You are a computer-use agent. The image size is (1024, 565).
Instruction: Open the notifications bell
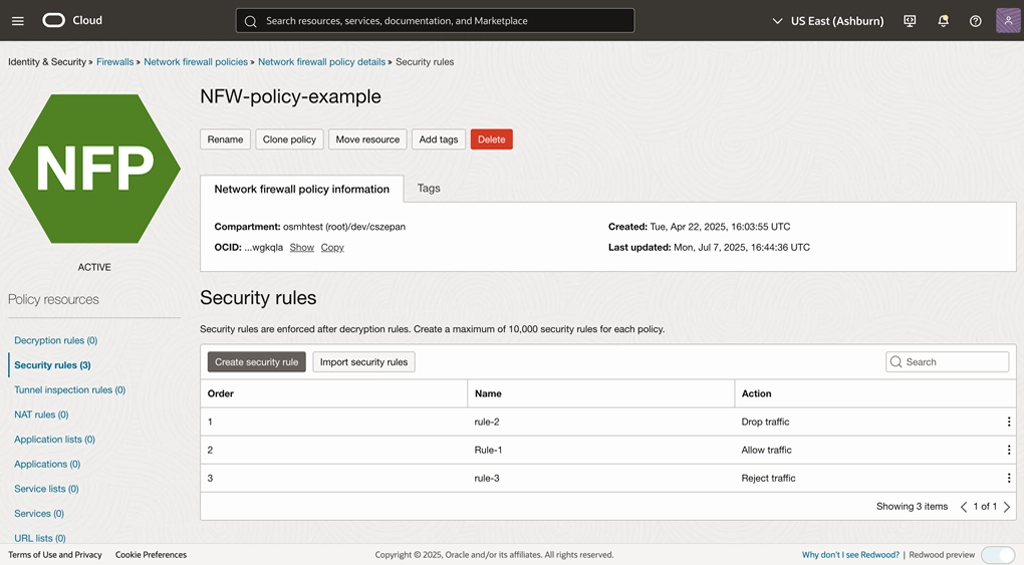[943, 21]
